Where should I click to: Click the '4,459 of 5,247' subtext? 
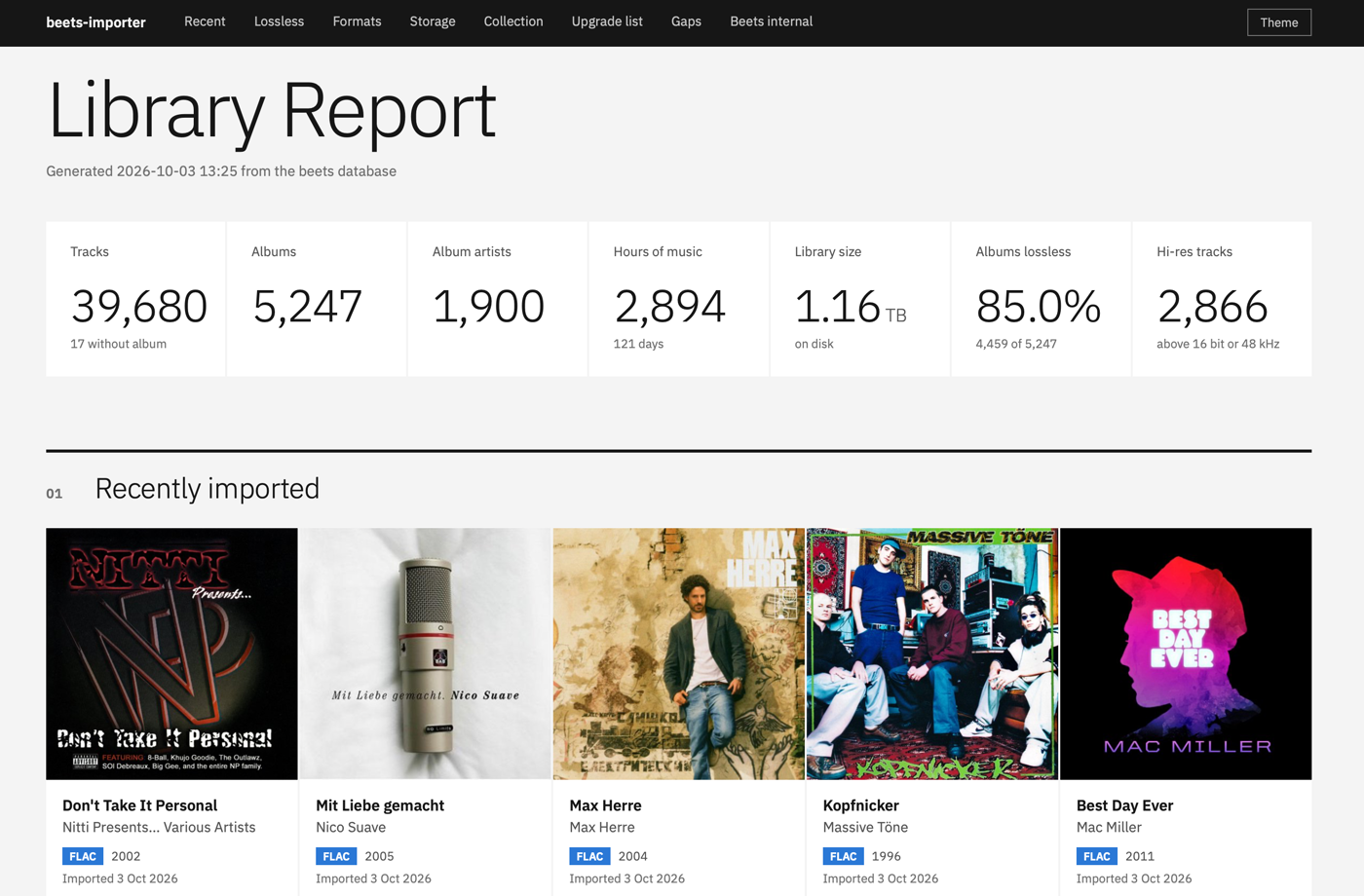[x=1016, y=344]
